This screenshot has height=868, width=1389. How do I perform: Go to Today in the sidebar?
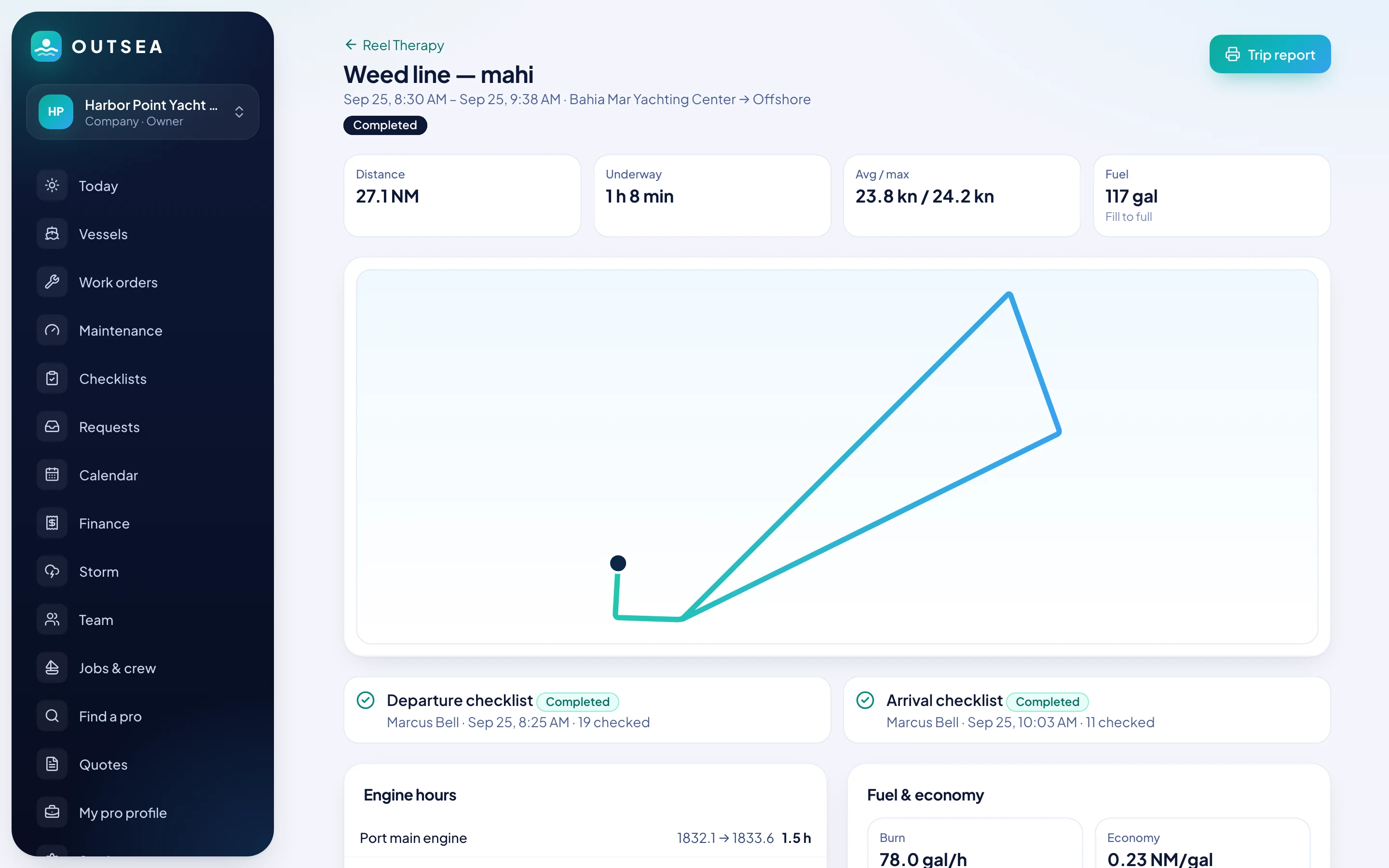(142, 186)
